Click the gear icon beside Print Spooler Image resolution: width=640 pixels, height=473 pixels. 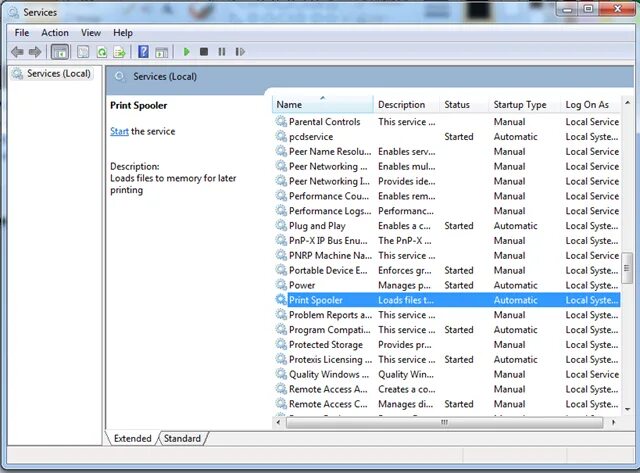[x=281, y=300]
